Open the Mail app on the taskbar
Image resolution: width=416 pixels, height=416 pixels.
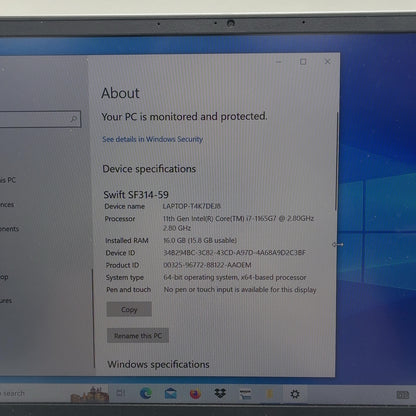[171, 394]
